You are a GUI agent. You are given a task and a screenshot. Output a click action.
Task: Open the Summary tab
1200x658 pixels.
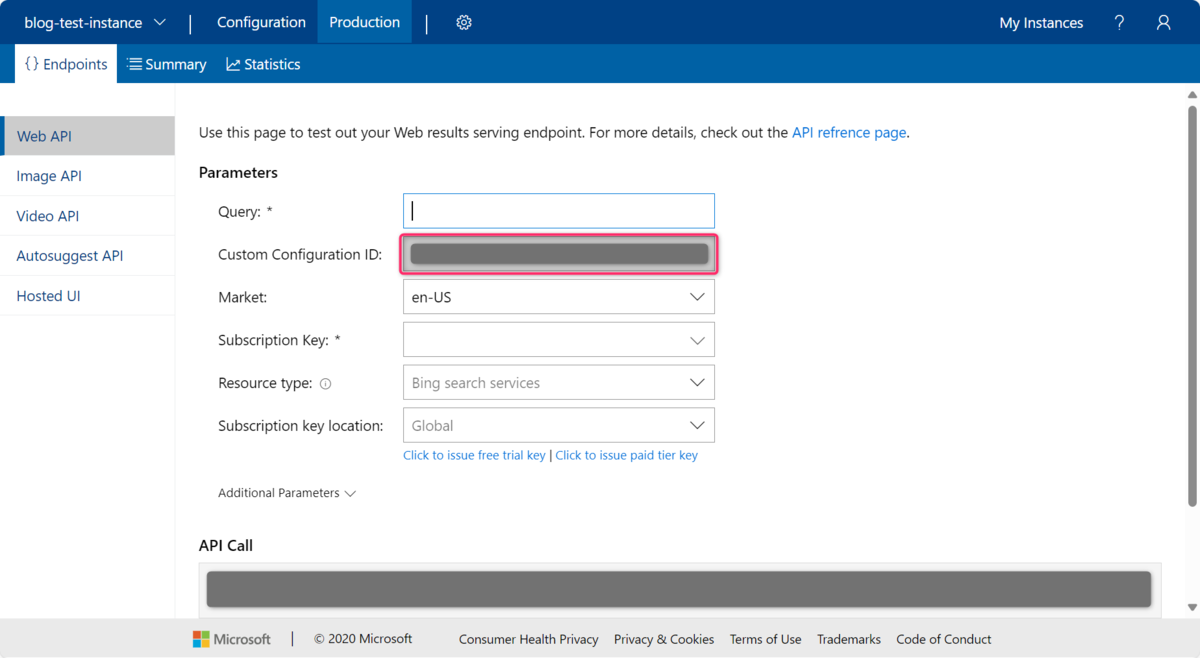pos(167,64)
